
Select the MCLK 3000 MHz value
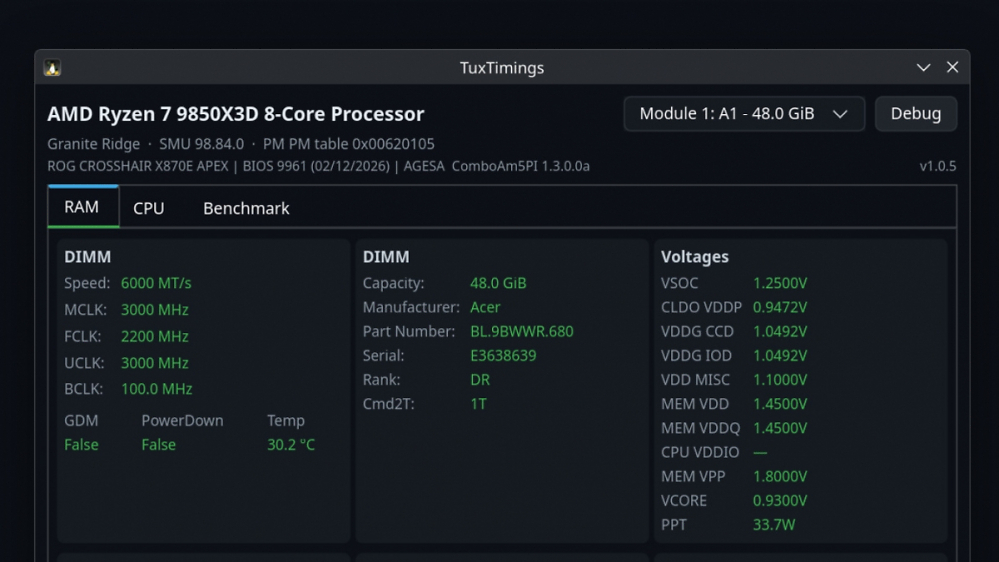[x=155, y=310]
